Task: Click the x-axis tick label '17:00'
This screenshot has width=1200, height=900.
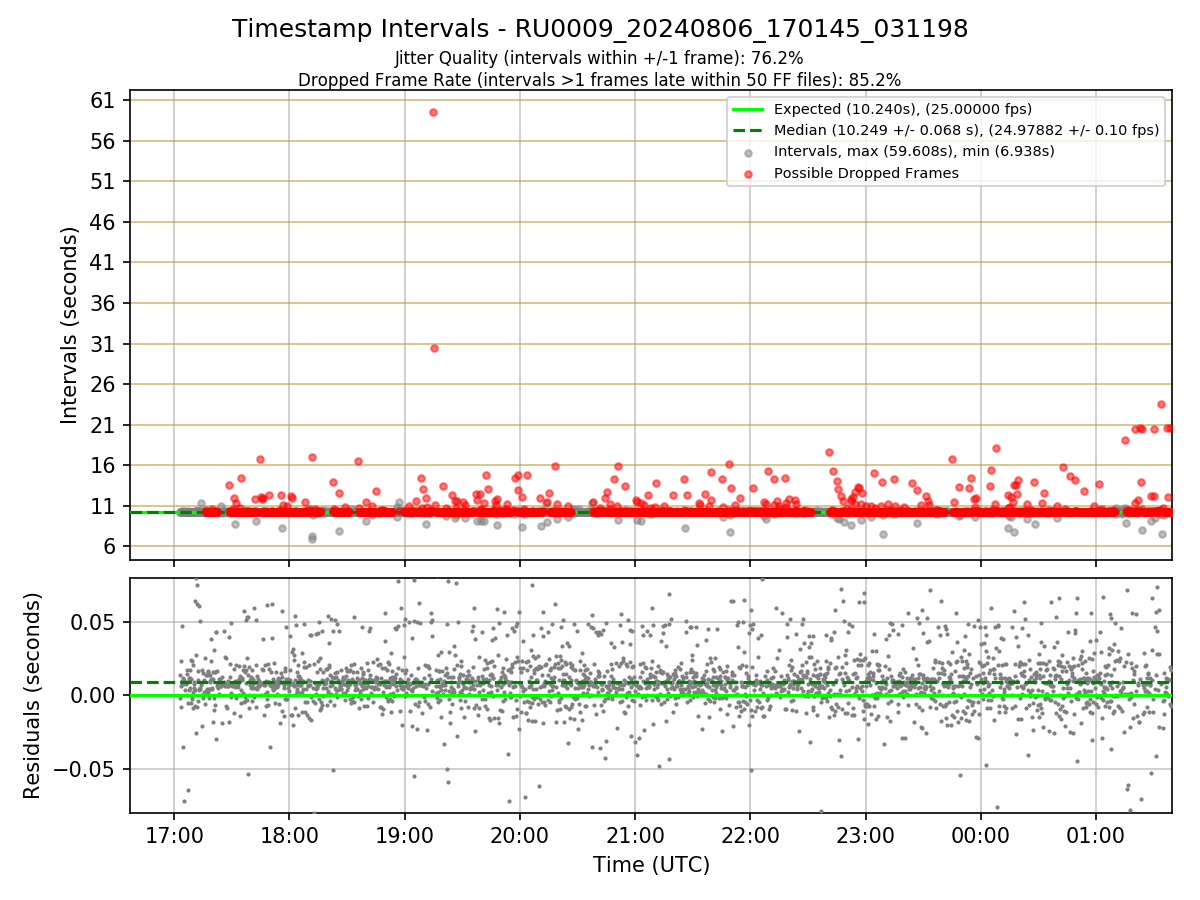Action: coord(174,834)
